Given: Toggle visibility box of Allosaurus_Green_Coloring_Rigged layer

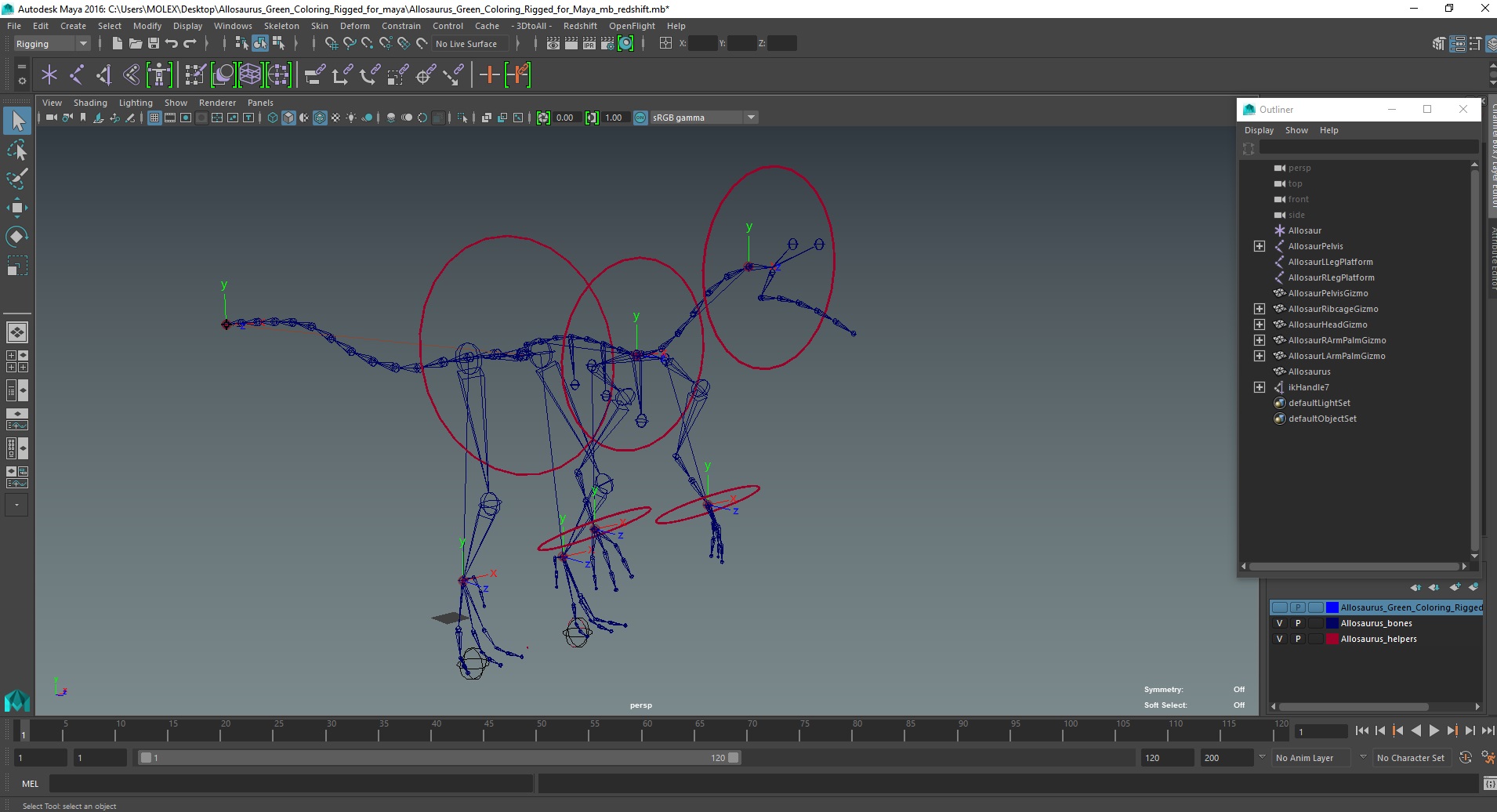Looking at the screenshot, I should tap(1279, 607).
